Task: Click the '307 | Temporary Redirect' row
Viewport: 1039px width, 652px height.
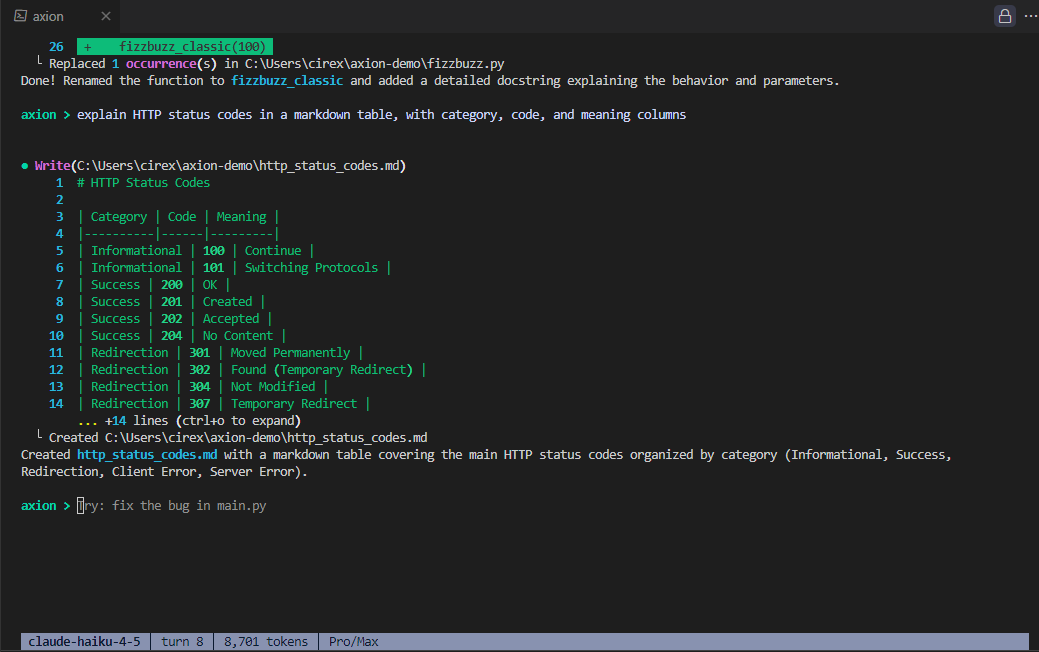Action: tap(223, 404)
